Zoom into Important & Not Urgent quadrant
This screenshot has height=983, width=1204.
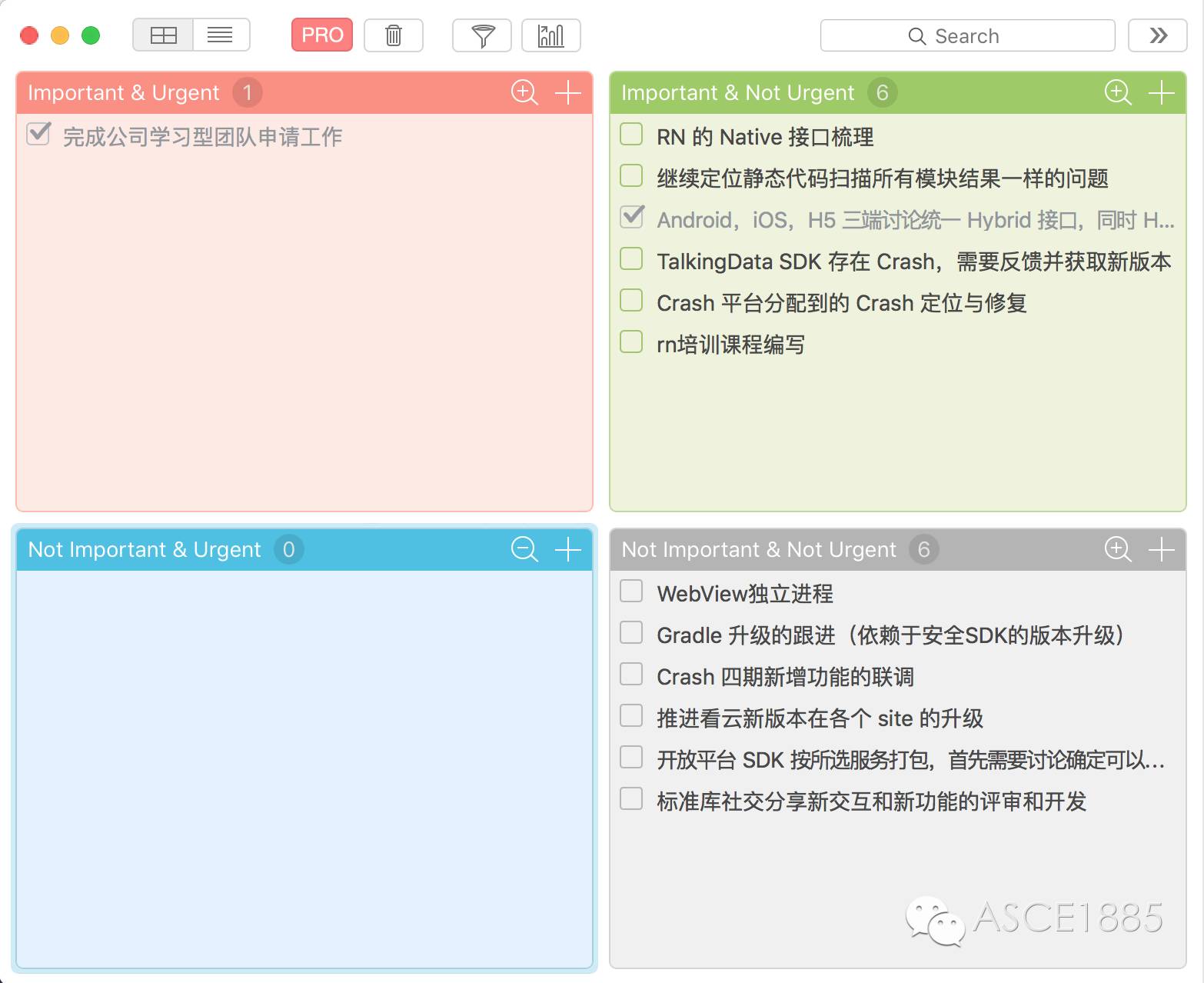click(1118, 92)
